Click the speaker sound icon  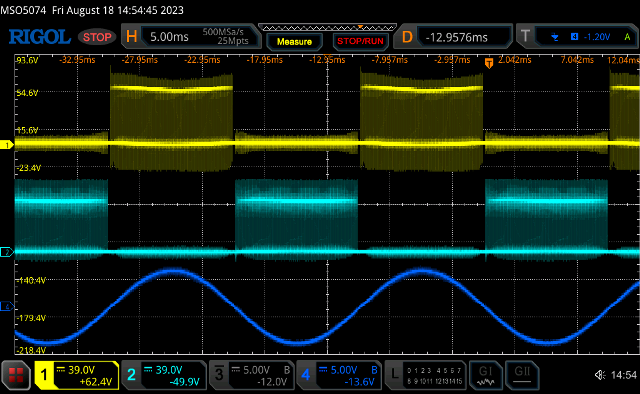coord(600,375)
